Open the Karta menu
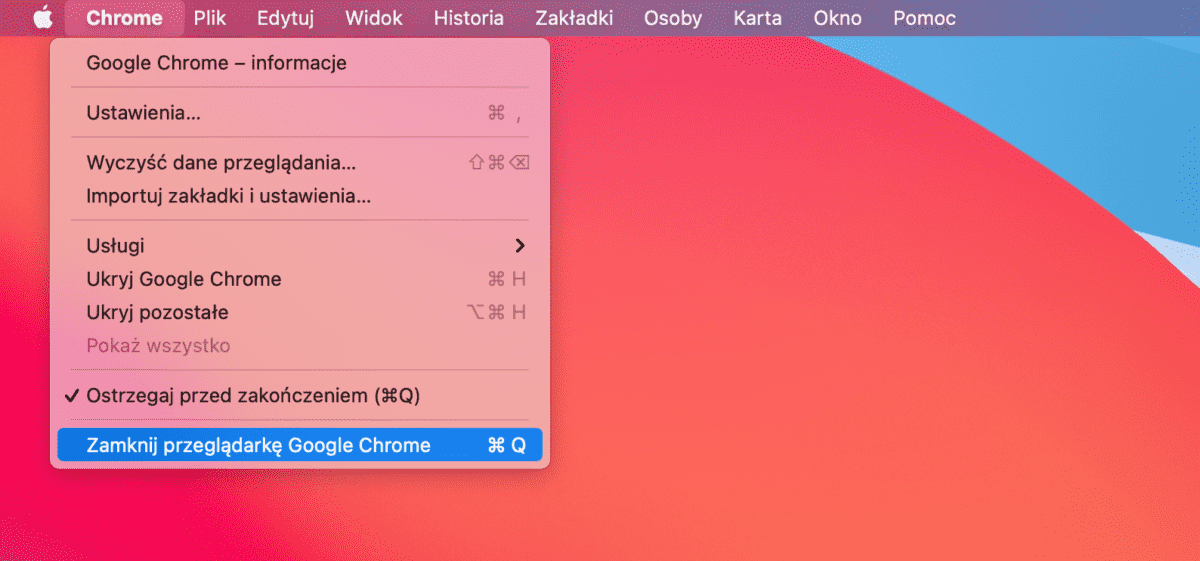1200x561 pixels. (757, 18)
